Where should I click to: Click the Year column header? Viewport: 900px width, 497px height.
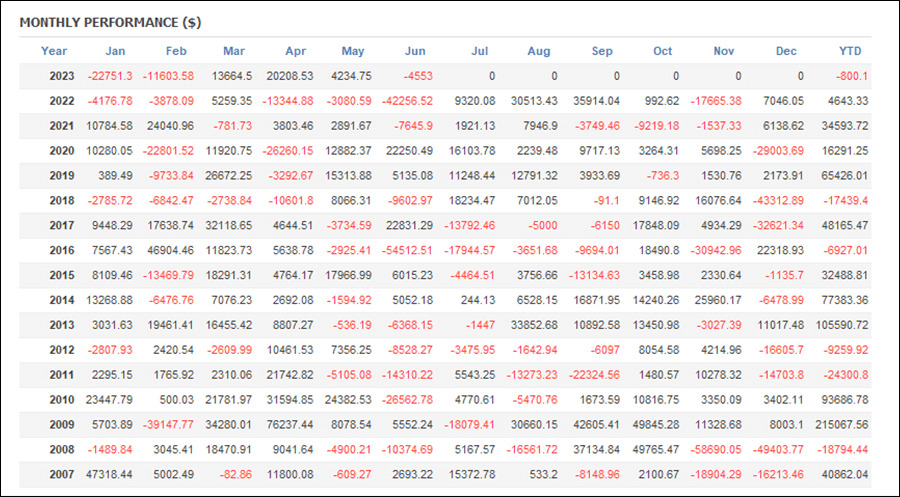pyautogui.click(x=54, y=51)
